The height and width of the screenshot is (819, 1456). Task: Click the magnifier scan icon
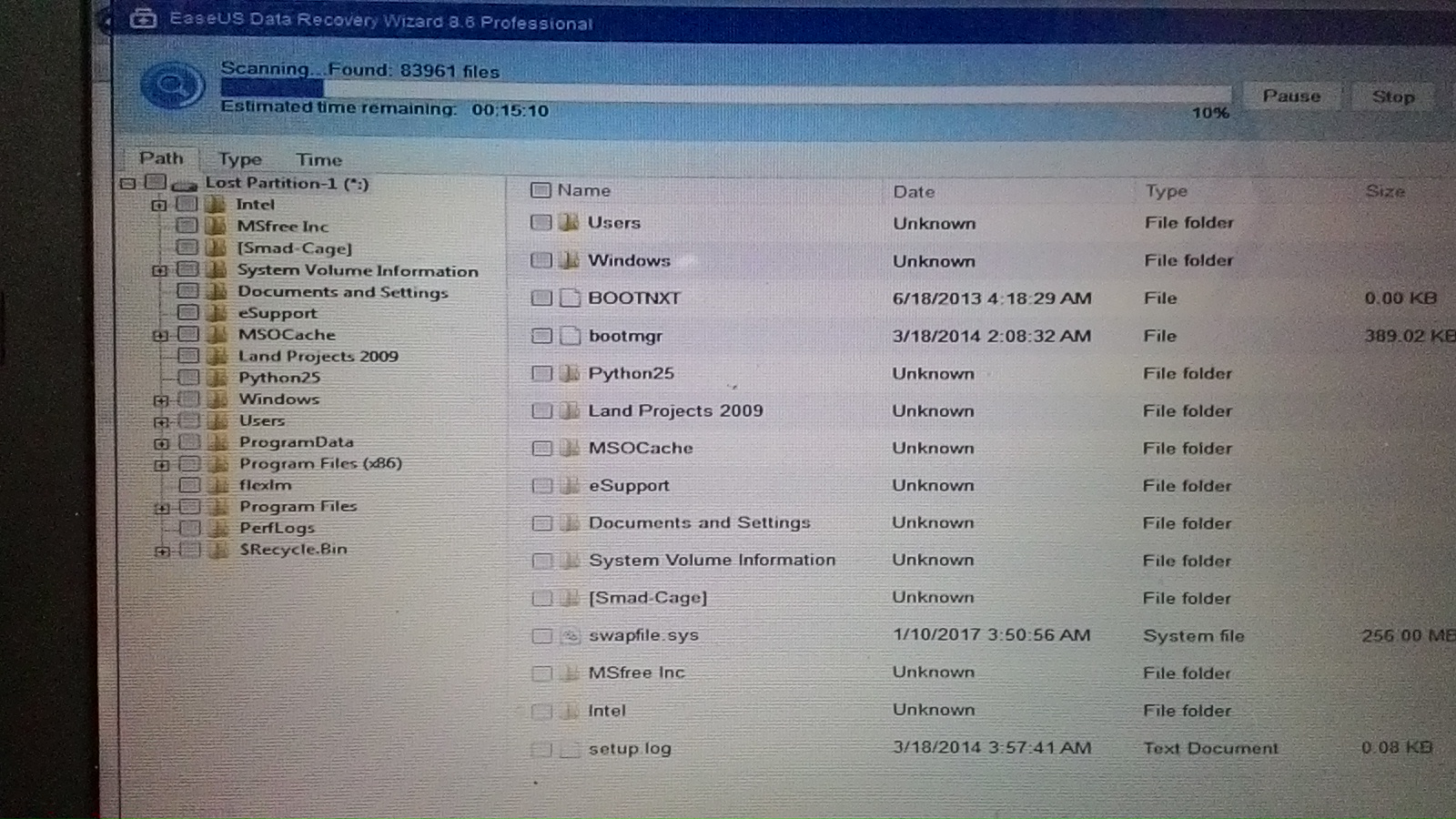(171, 86)
